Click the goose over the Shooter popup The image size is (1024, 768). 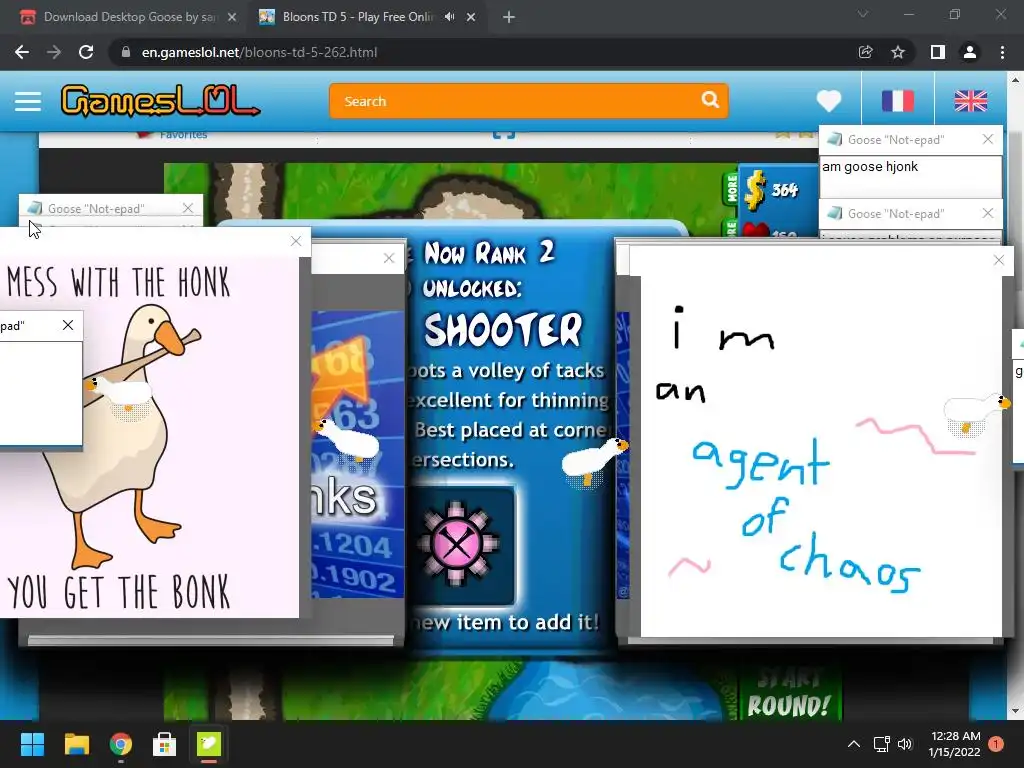[595, 462]
